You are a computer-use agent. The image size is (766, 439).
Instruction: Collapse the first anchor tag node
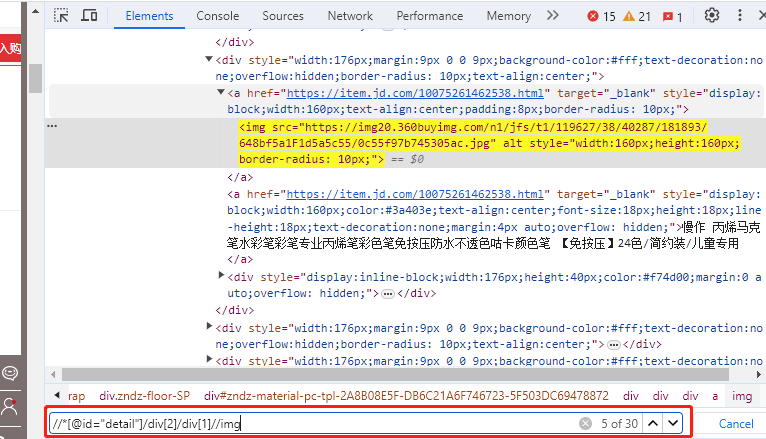(221, 92)
